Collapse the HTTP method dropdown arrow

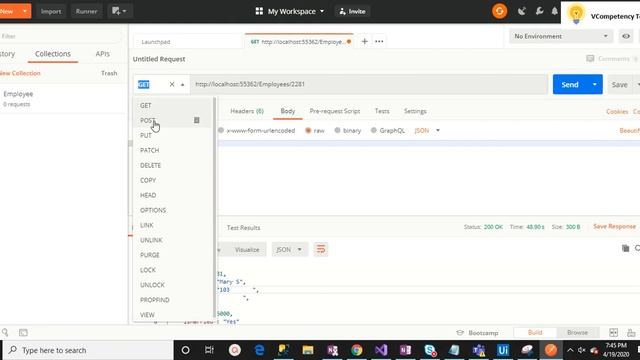tap(182, 84)
